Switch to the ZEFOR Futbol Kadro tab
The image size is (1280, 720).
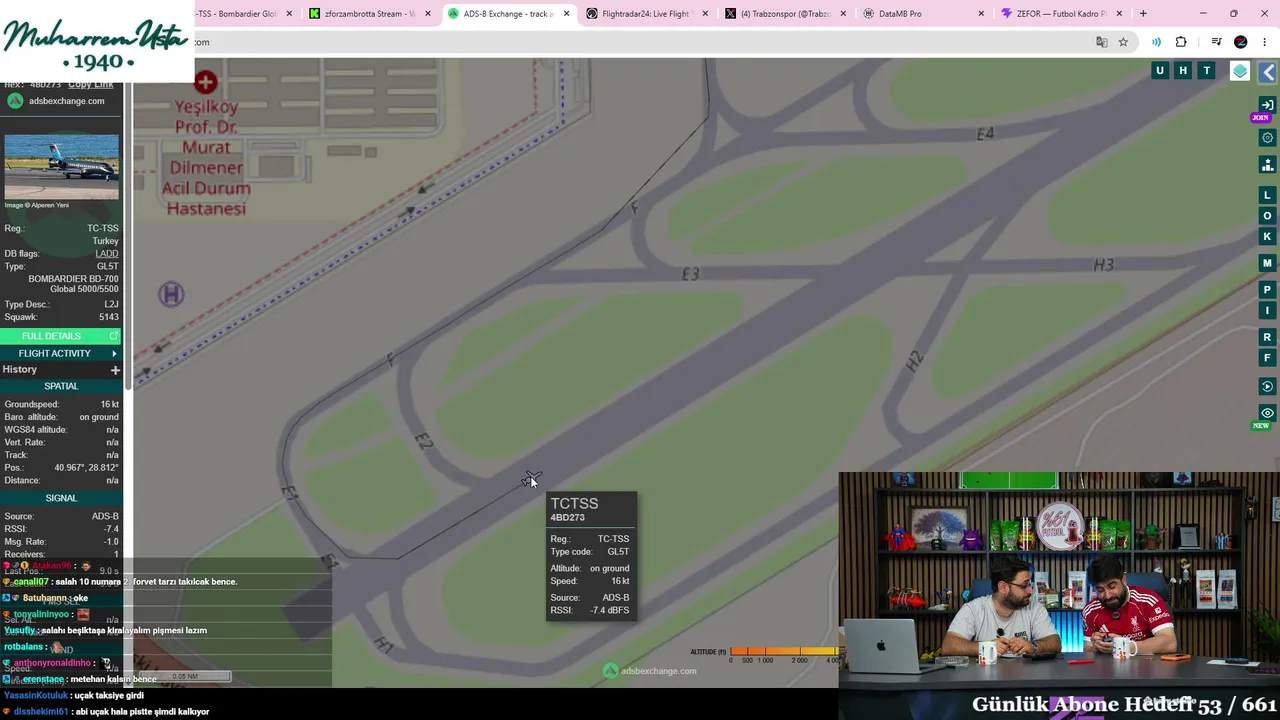click(1060, 14)
